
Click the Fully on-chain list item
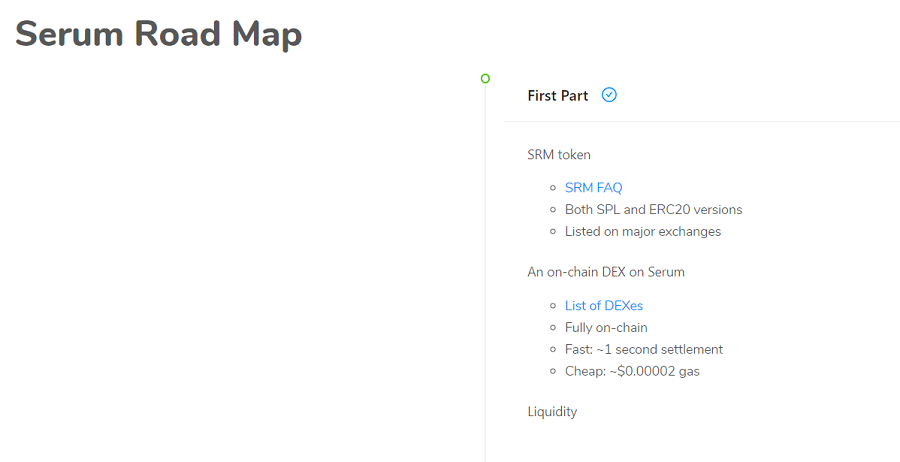coord(606,328)
